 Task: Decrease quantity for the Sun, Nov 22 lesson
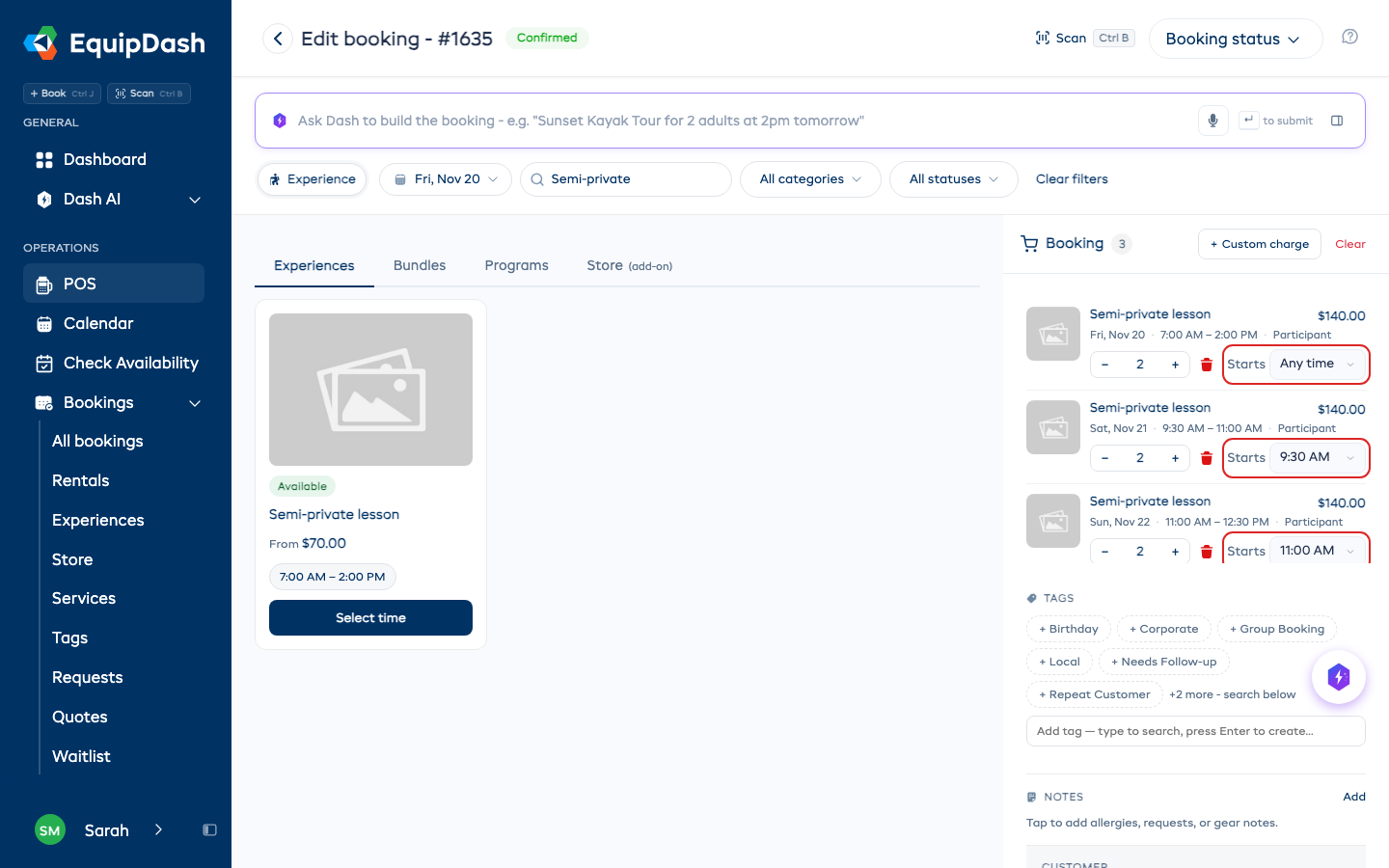point(1104,552)
